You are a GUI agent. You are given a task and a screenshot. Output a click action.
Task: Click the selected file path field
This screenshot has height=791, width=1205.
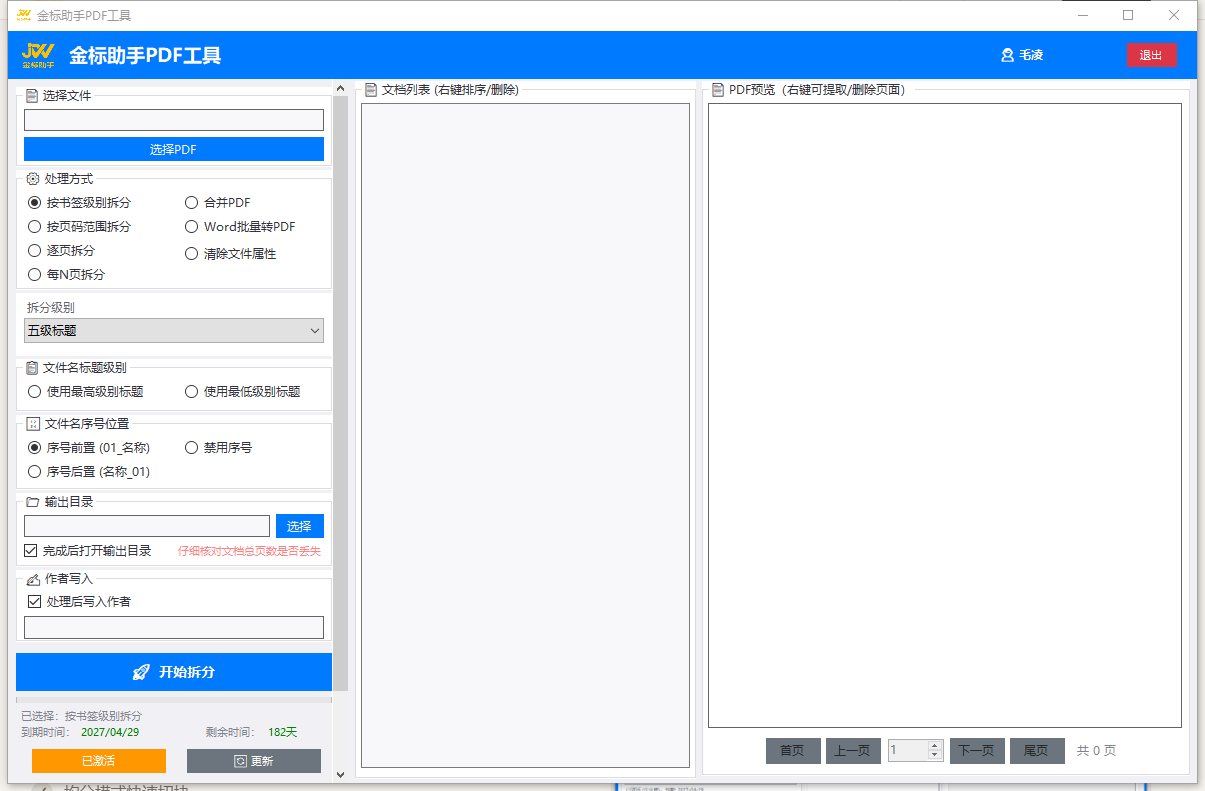point(174,120)
